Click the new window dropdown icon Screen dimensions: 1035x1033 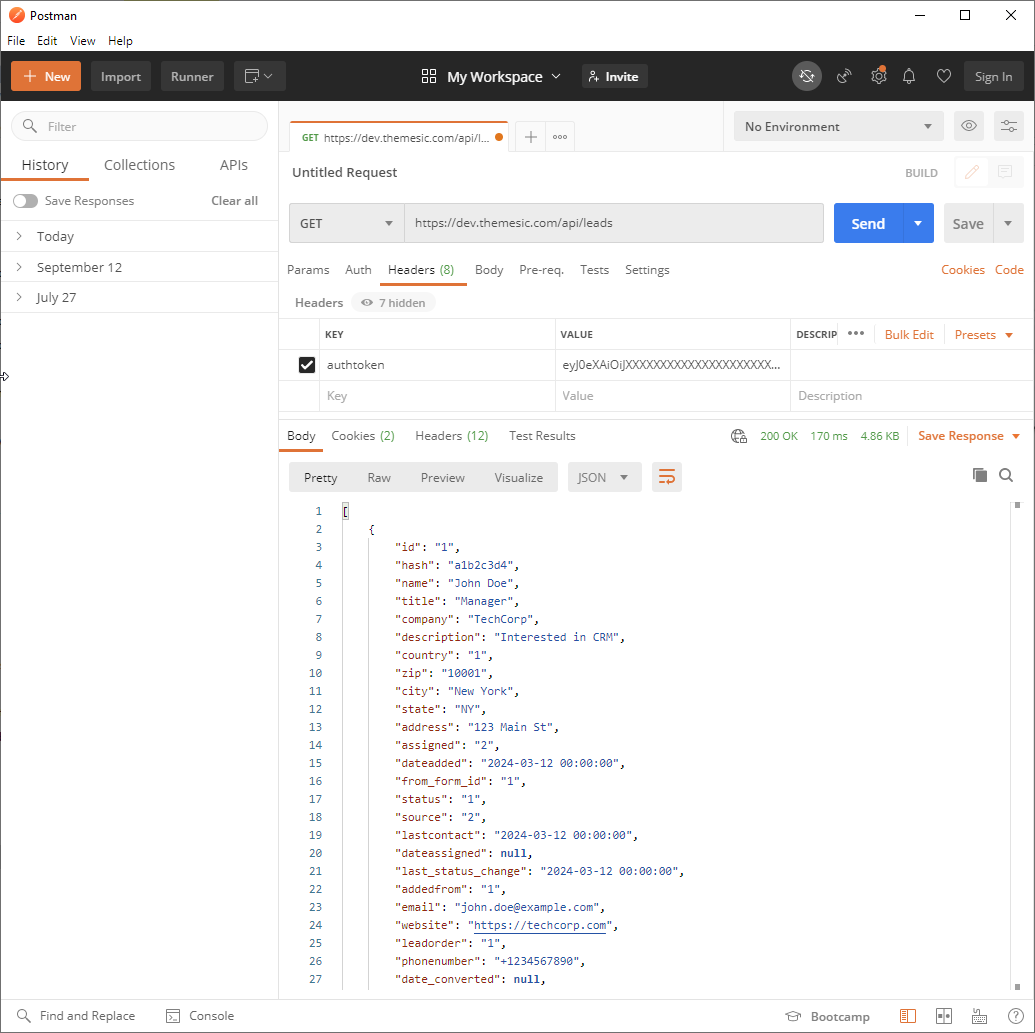[x=258, y=77]
